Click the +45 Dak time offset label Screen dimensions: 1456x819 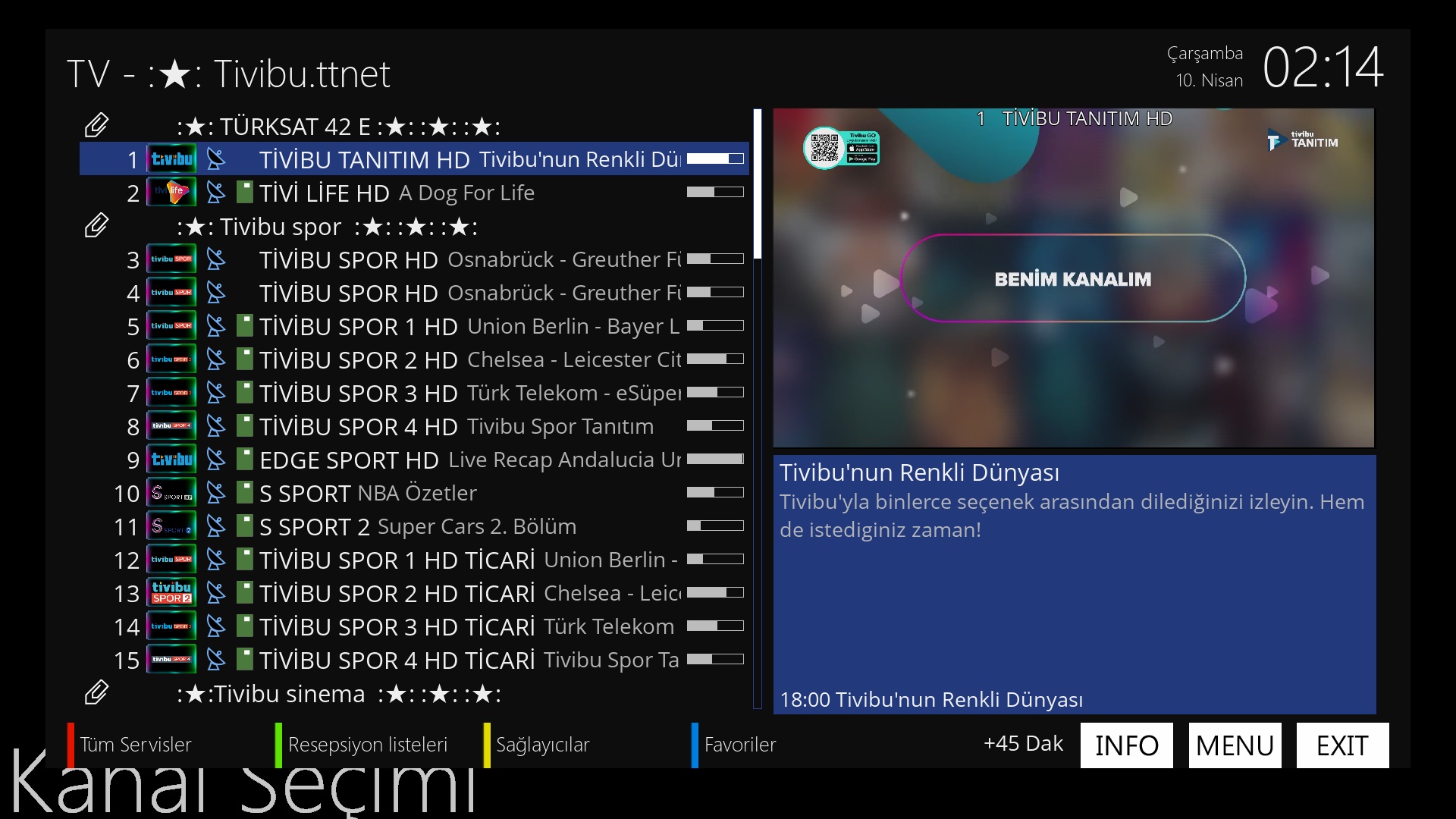(1023, 744)
